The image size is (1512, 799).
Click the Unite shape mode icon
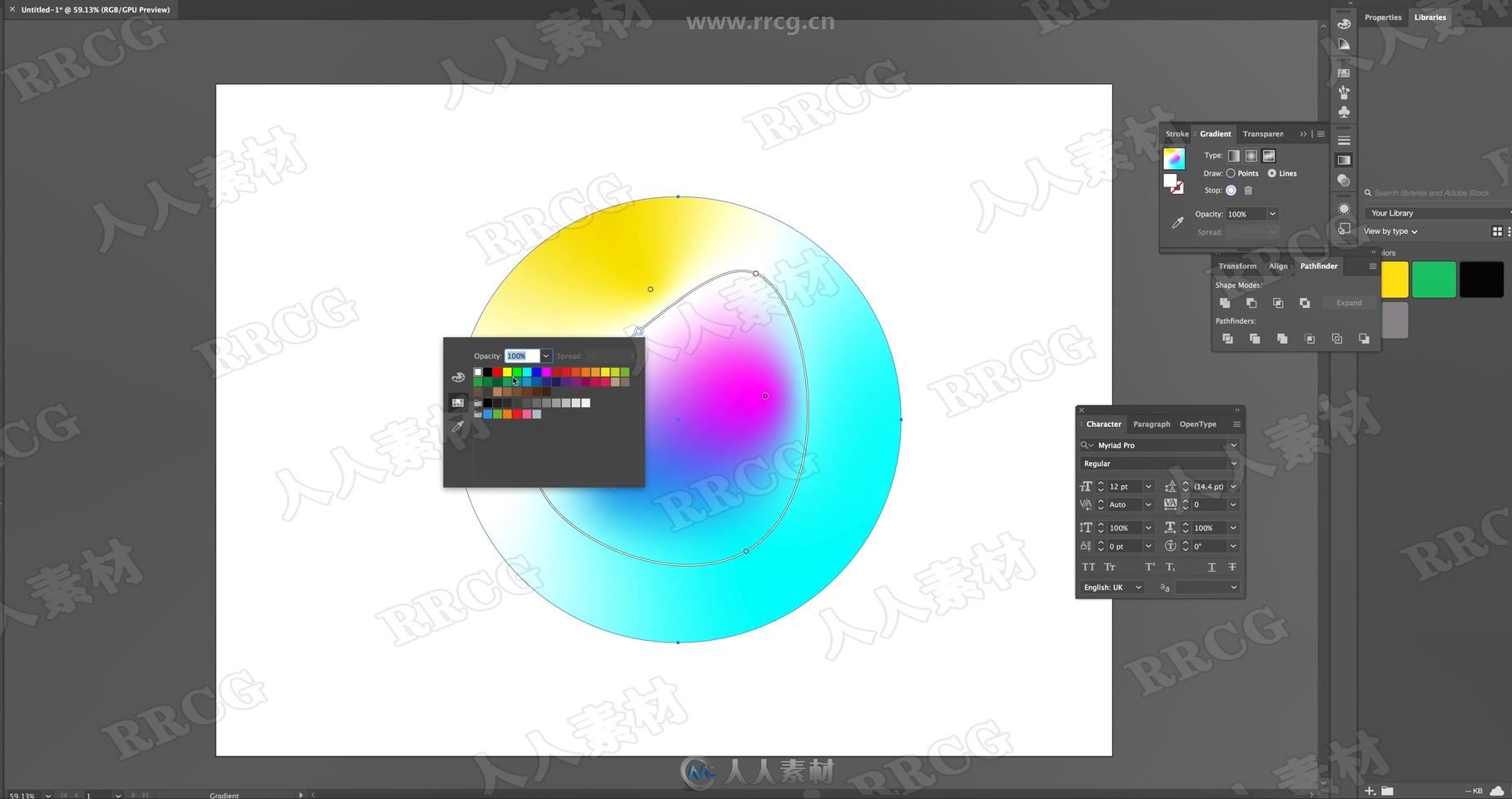(x=1225, y=303)
